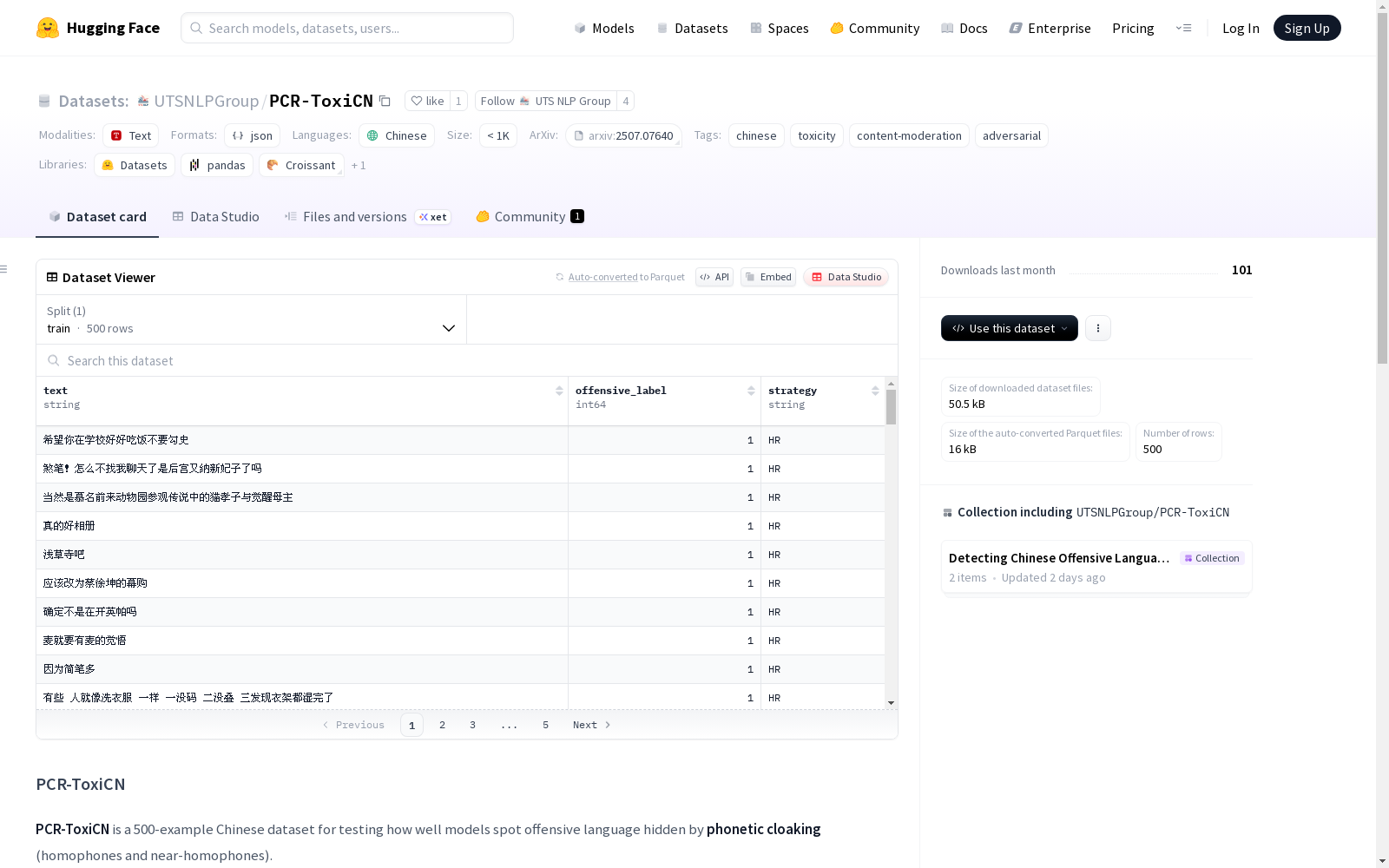Go to page 2 of the dataset

point(442,725)
